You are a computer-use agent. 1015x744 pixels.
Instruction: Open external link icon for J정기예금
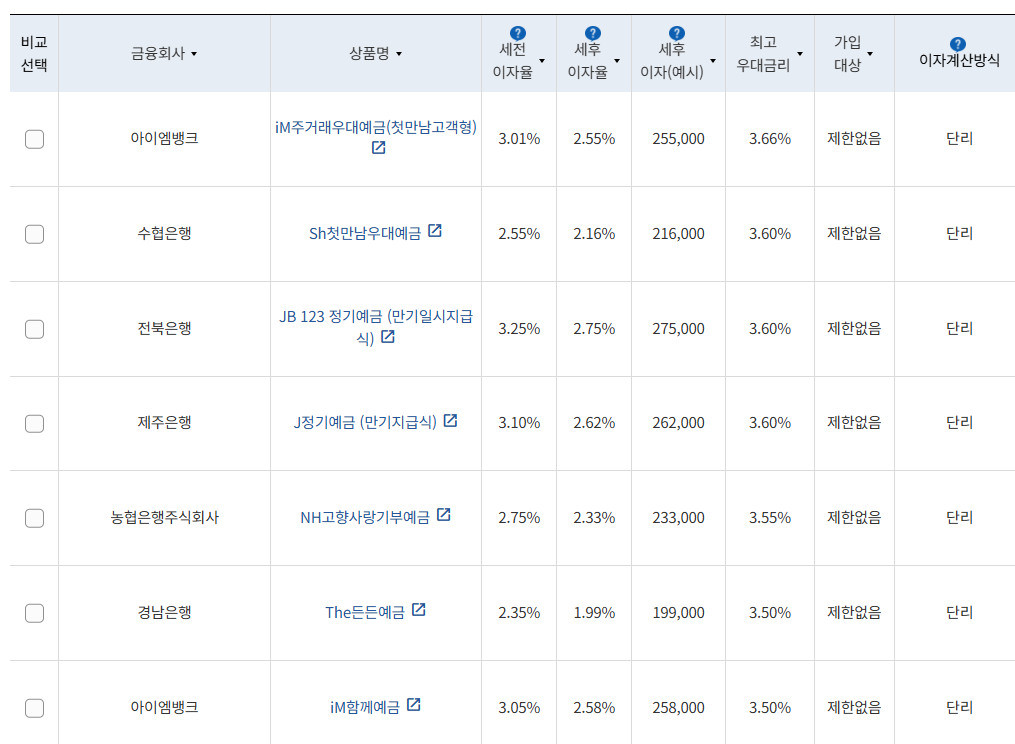click(x=450, y=421)
